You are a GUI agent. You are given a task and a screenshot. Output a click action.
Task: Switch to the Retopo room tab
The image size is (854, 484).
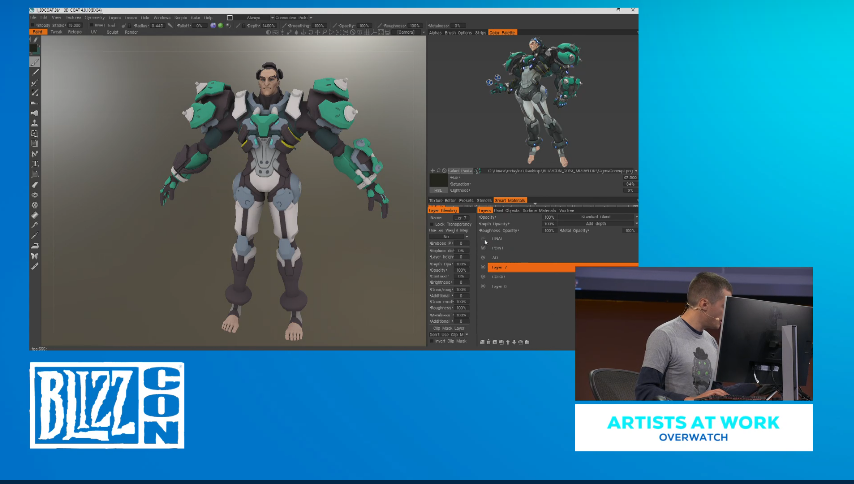tap(75, 32)
